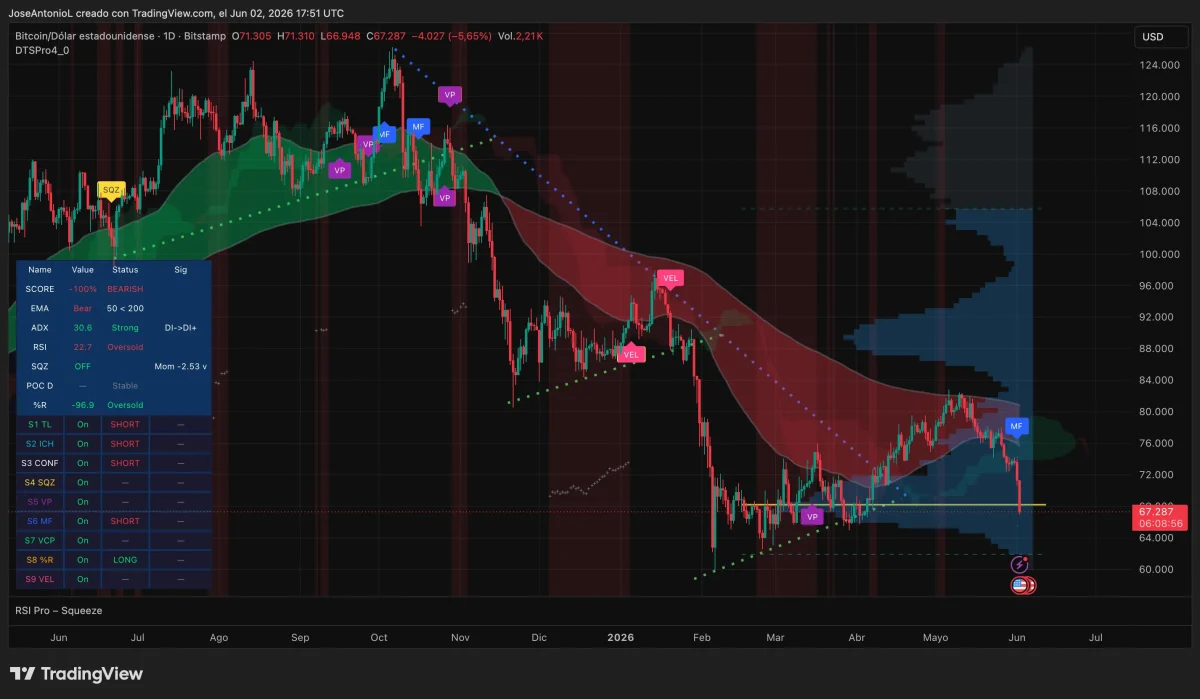
Task: Click the low value L66.948
Action: [341, 36]
